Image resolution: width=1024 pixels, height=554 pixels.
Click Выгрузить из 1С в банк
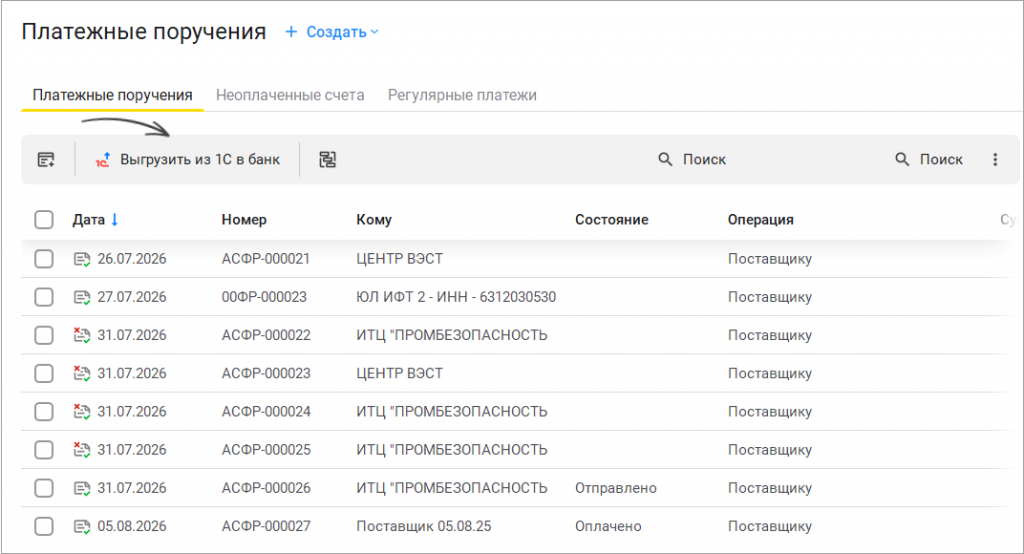coord(200,159)
